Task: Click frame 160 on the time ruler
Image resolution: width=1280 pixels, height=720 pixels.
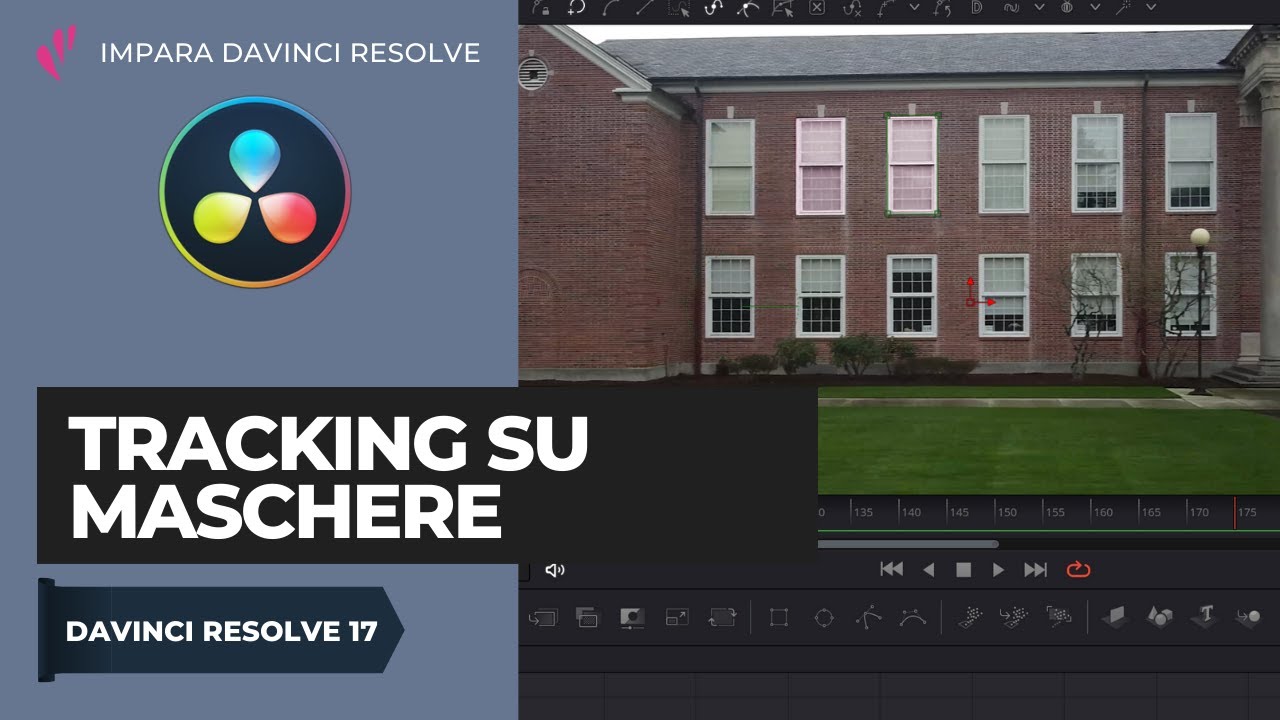Action: pos(1103,512)
